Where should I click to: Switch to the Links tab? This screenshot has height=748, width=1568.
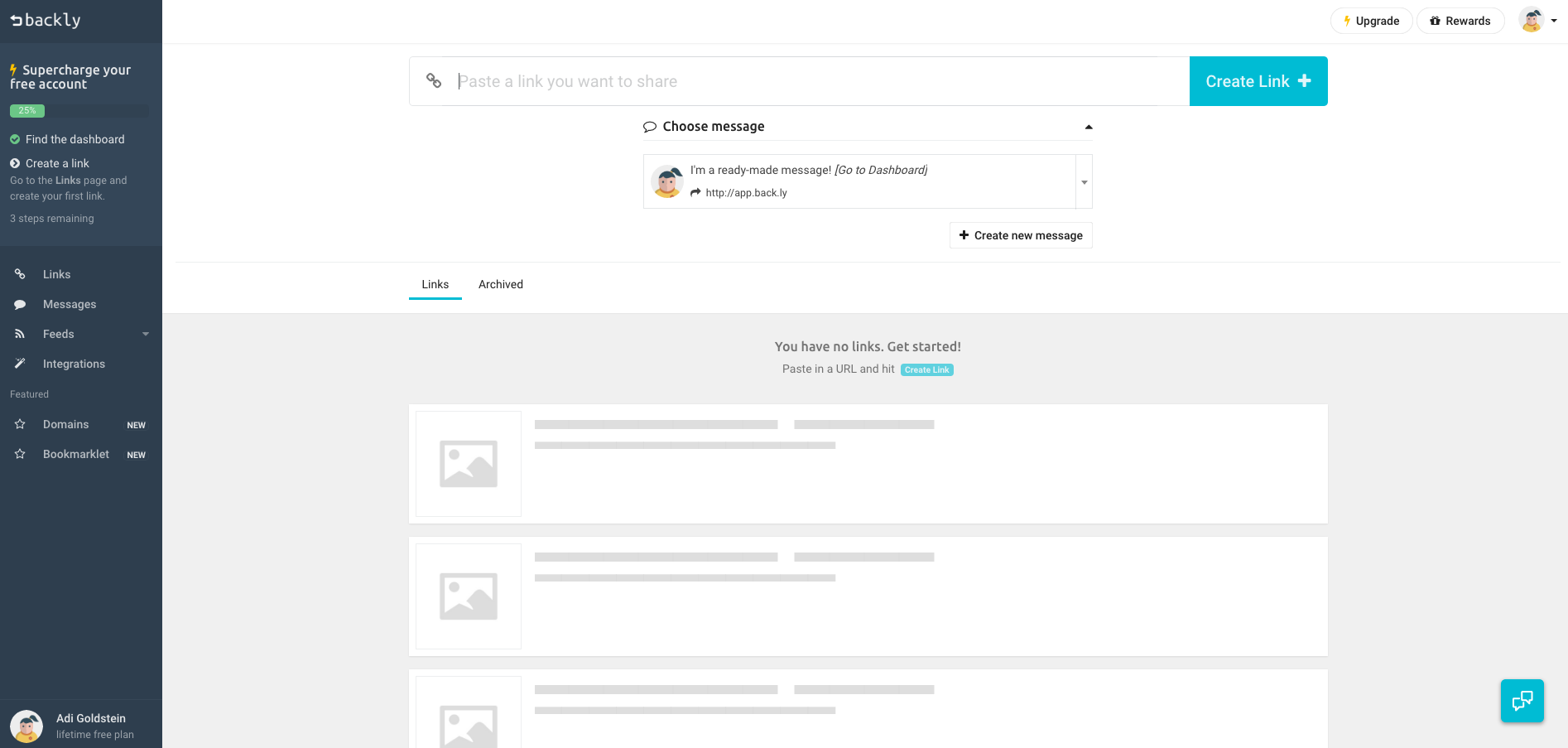[x=435, y=284]
